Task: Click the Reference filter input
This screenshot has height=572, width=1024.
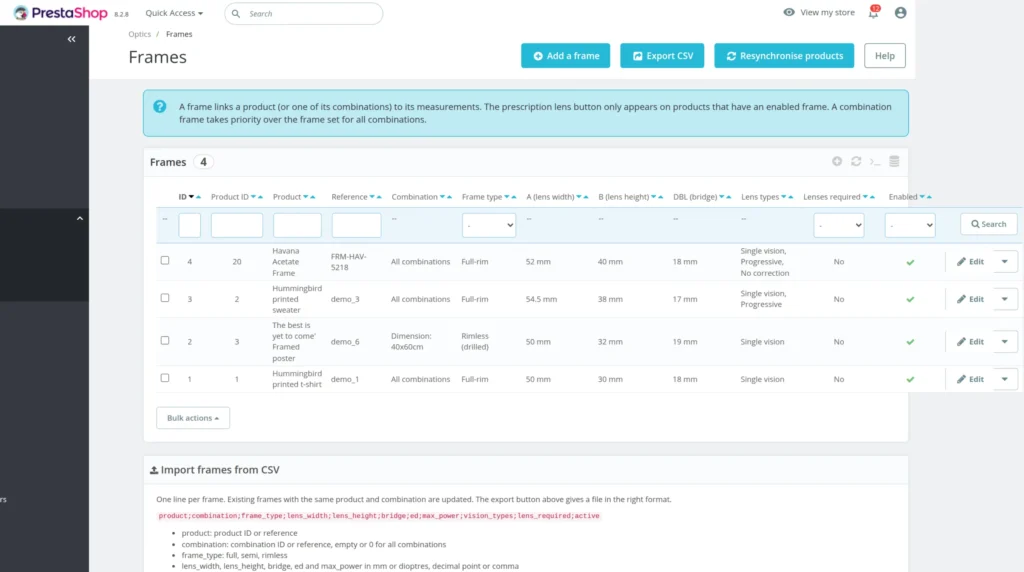Action: 357,225
